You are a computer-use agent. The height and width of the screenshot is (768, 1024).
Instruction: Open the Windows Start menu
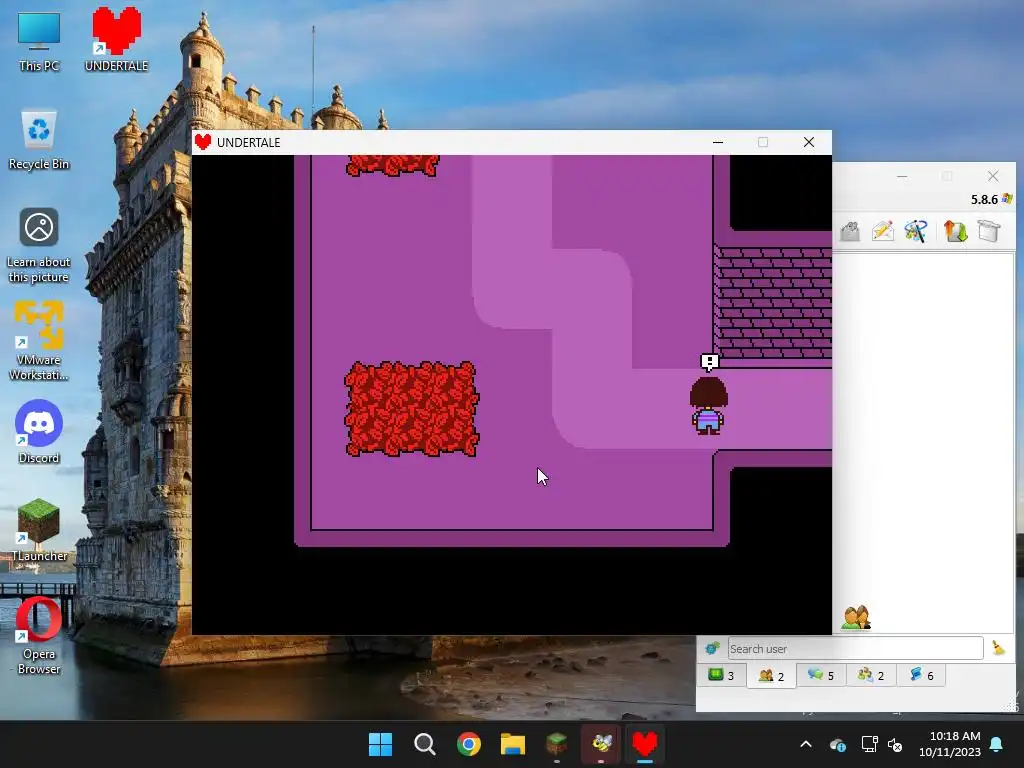coord(380,744)
